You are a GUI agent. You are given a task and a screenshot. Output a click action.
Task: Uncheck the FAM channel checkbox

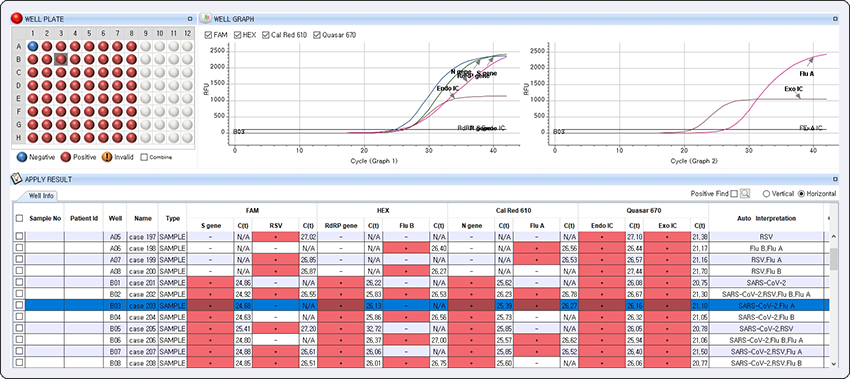click(208, 35)
